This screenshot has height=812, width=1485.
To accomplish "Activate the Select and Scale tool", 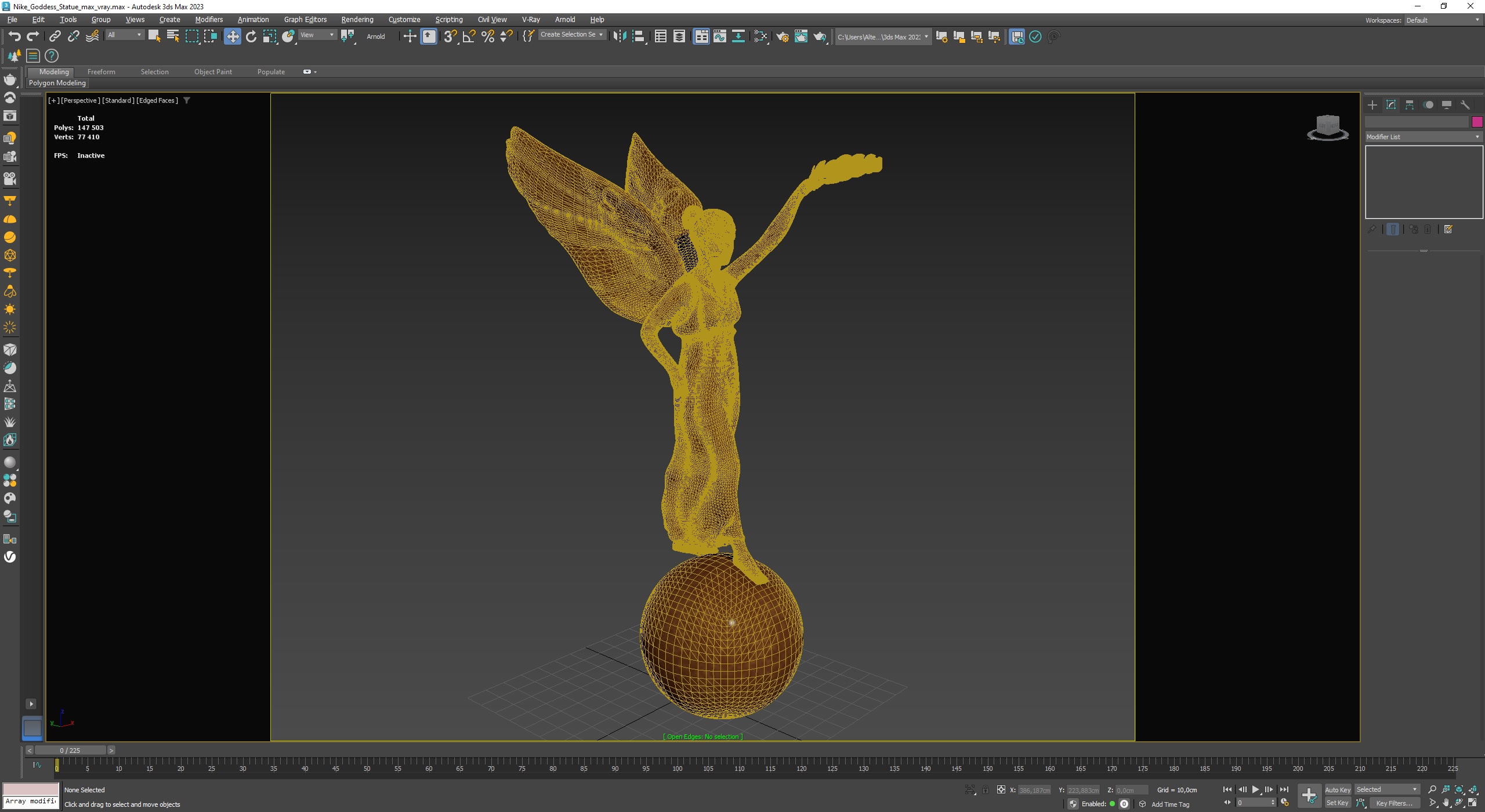I will [x=269, y=37].
